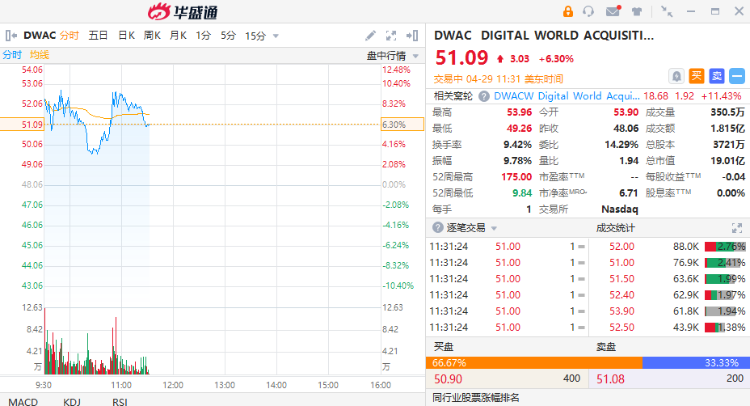Screen dimensions: 750x406
Task: Collapse the left panel icon before DWAC
Action: [10, 35]
